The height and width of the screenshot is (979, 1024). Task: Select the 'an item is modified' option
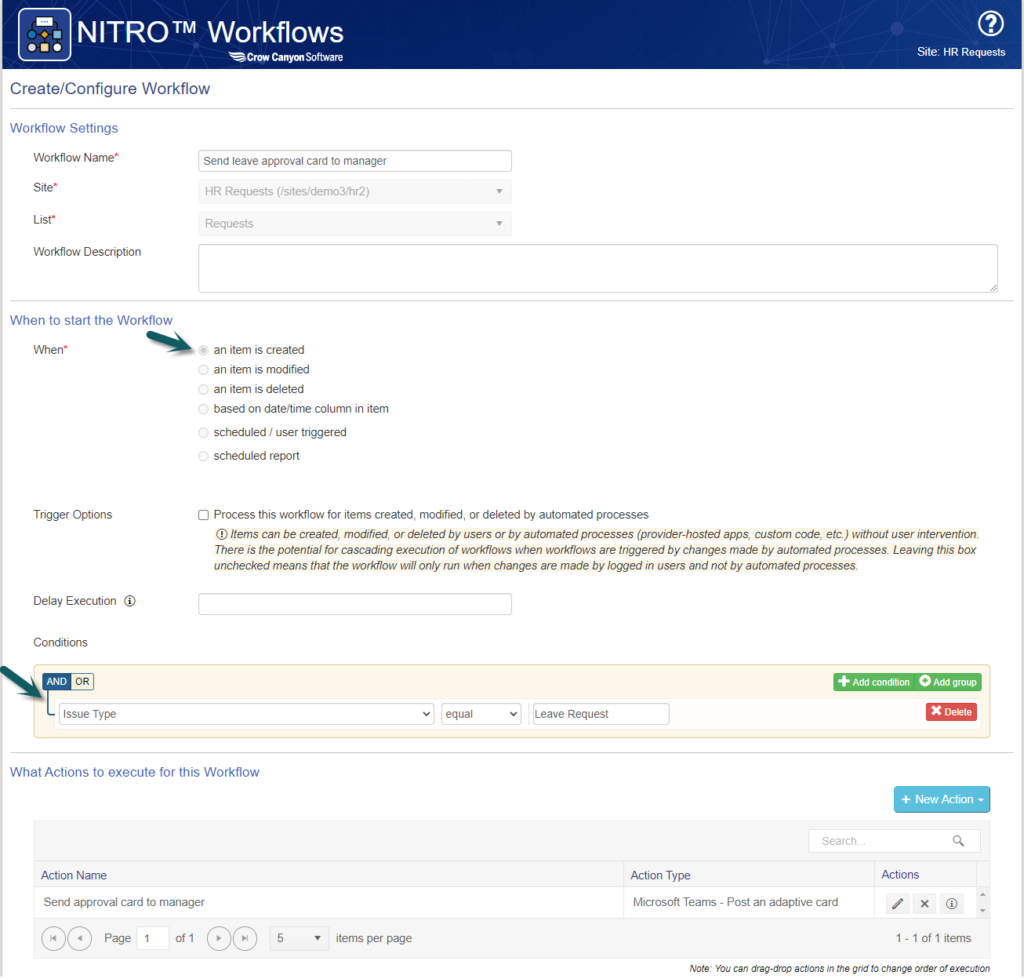[x=204, y=370]
